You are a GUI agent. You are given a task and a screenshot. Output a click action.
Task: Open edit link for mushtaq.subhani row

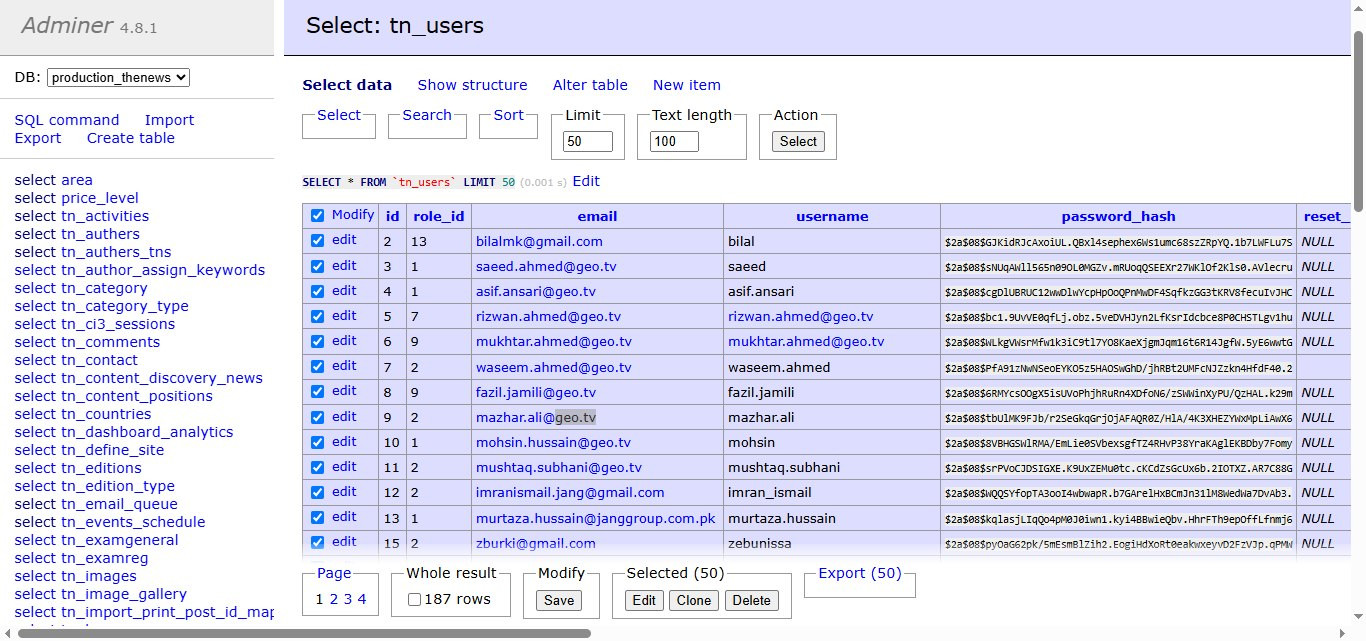[x=344, y=466]
